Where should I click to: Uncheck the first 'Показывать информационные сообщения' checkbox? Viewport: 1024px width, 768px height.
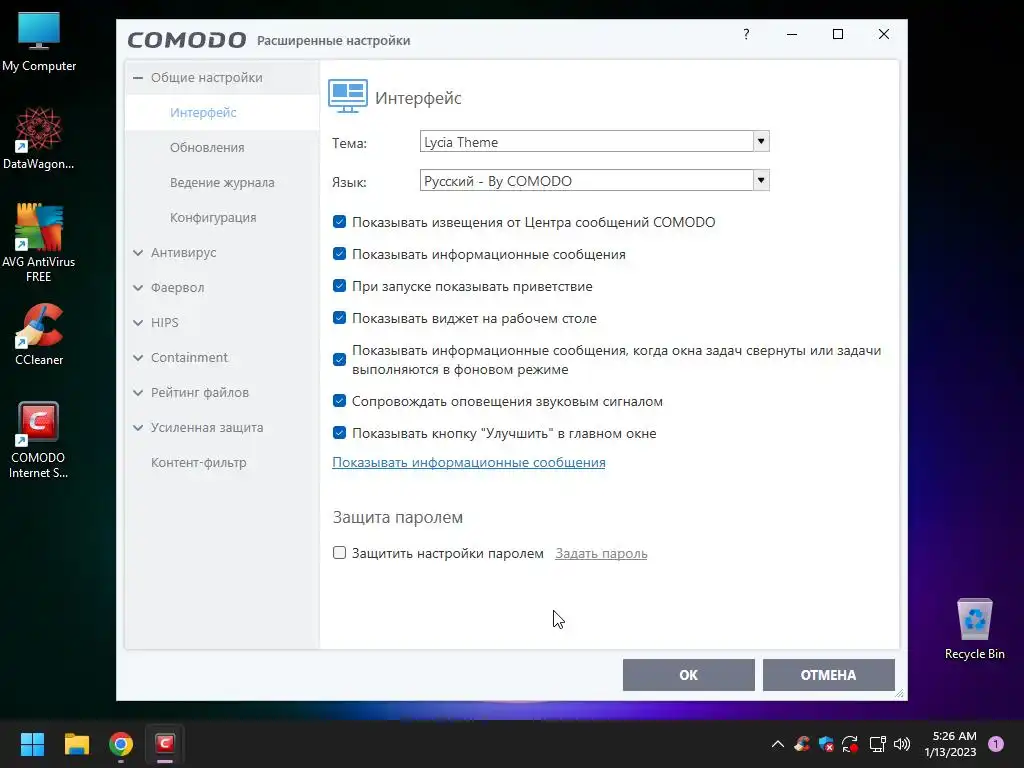tap(339, 253)
